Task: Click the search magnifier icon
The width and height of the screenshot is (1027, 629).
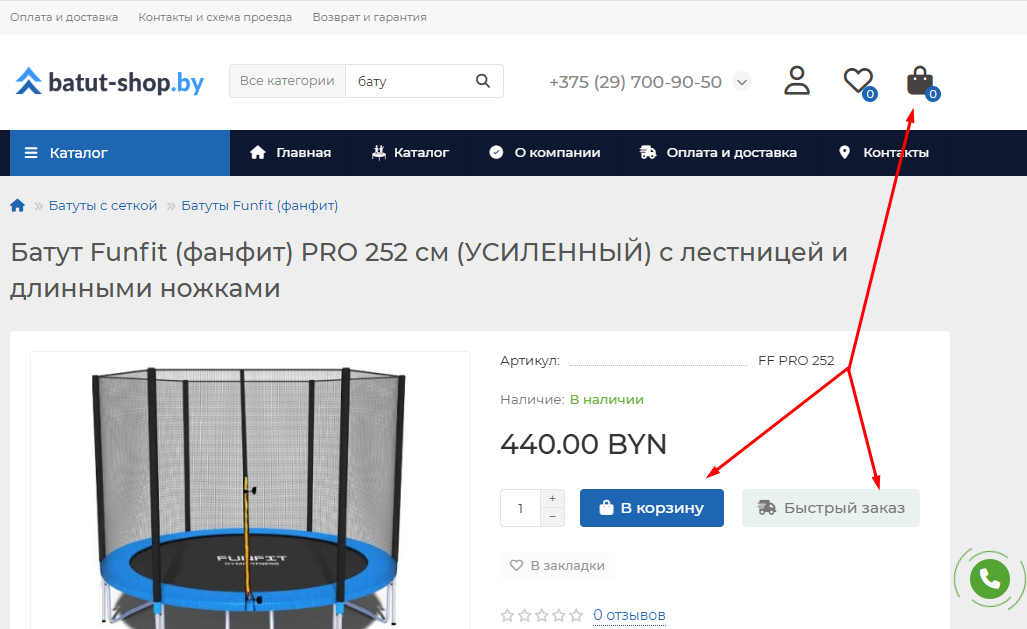Action: pos(483,81)
